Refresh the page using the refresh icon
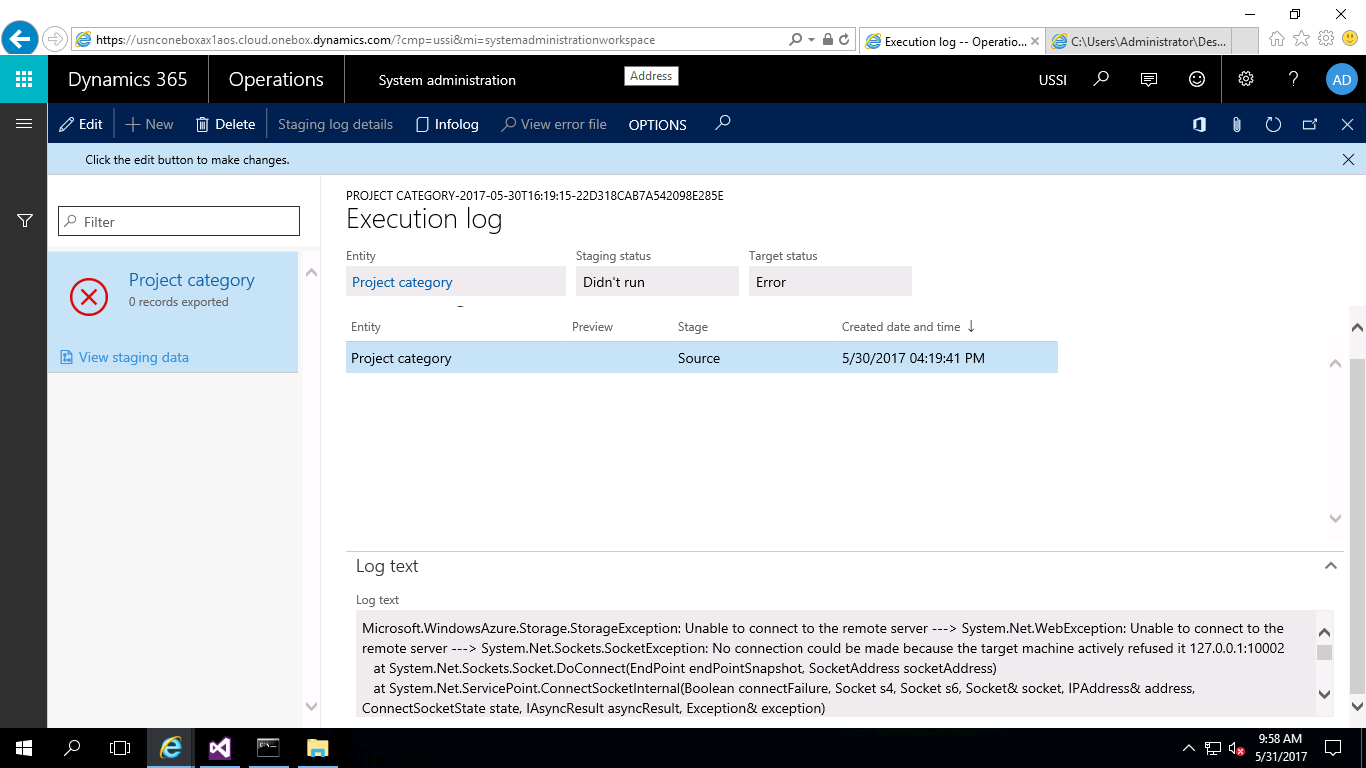 tap(1273, 125)
